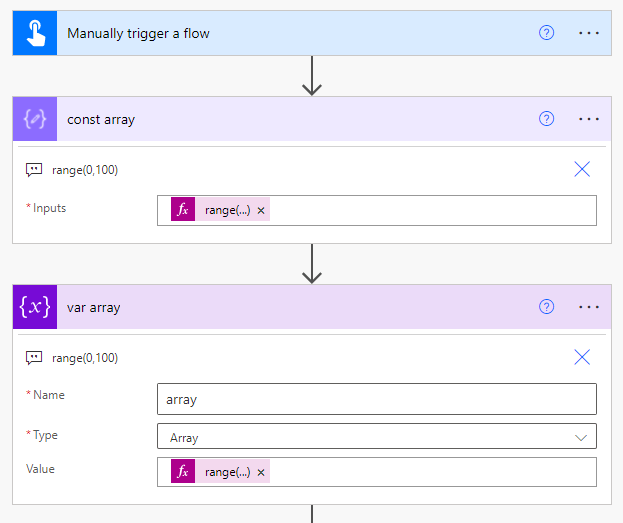This screenshot has height=523, width=623.
Task: Click the Name field containing "array"
Action: click(x=376, y=399)
